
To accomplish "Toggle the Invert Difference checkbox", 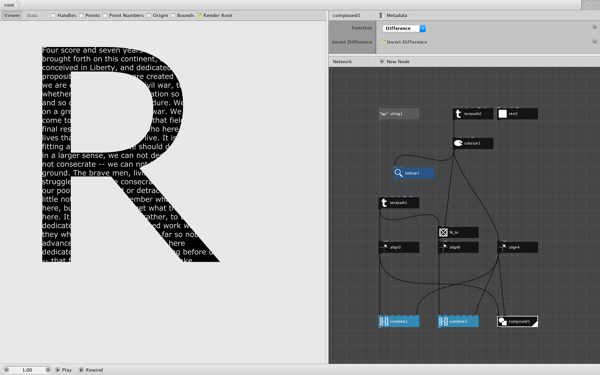I will coord(383,42).
